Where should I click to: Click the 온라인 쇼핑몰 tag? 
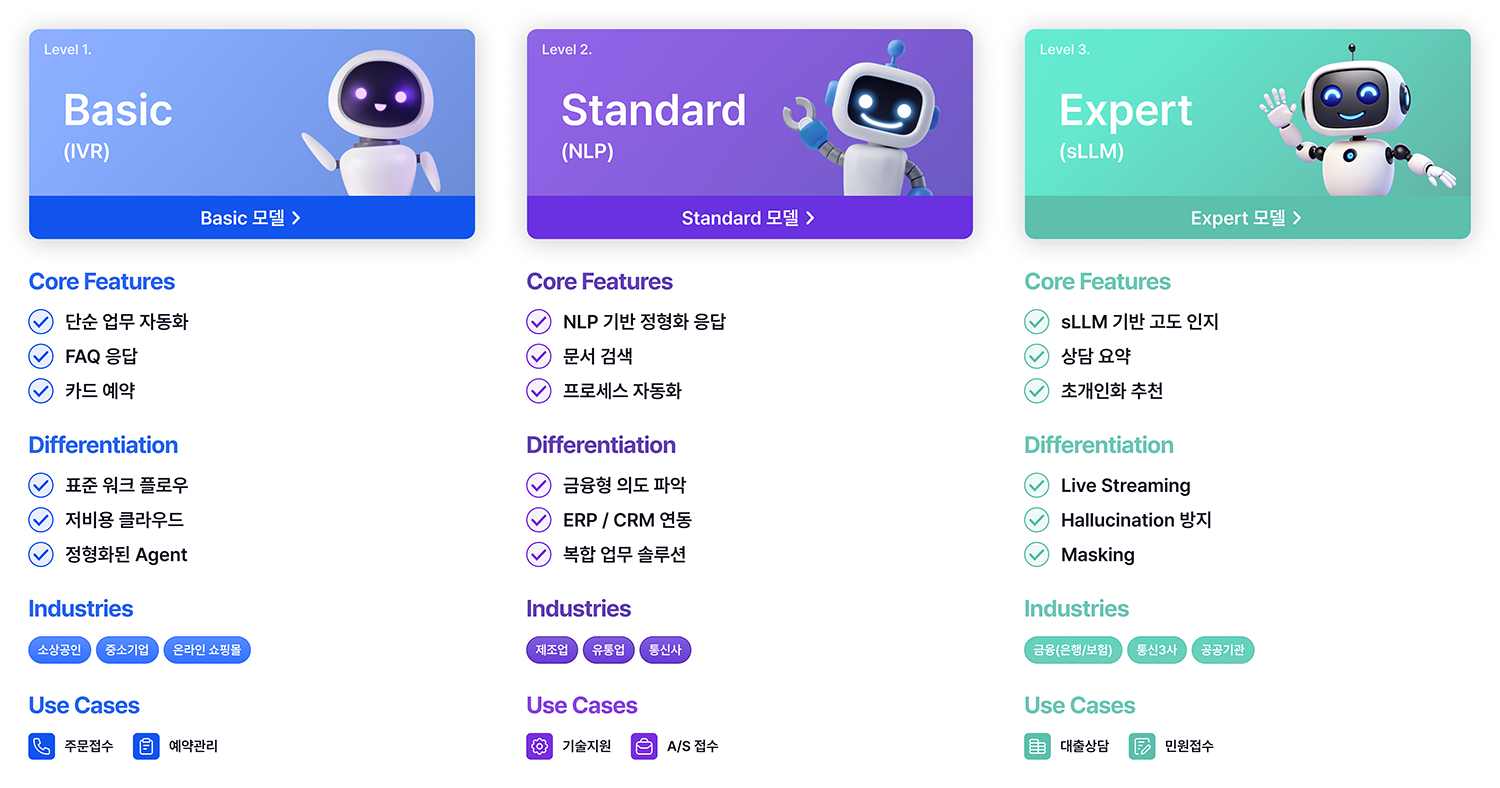tap(207, 650)
